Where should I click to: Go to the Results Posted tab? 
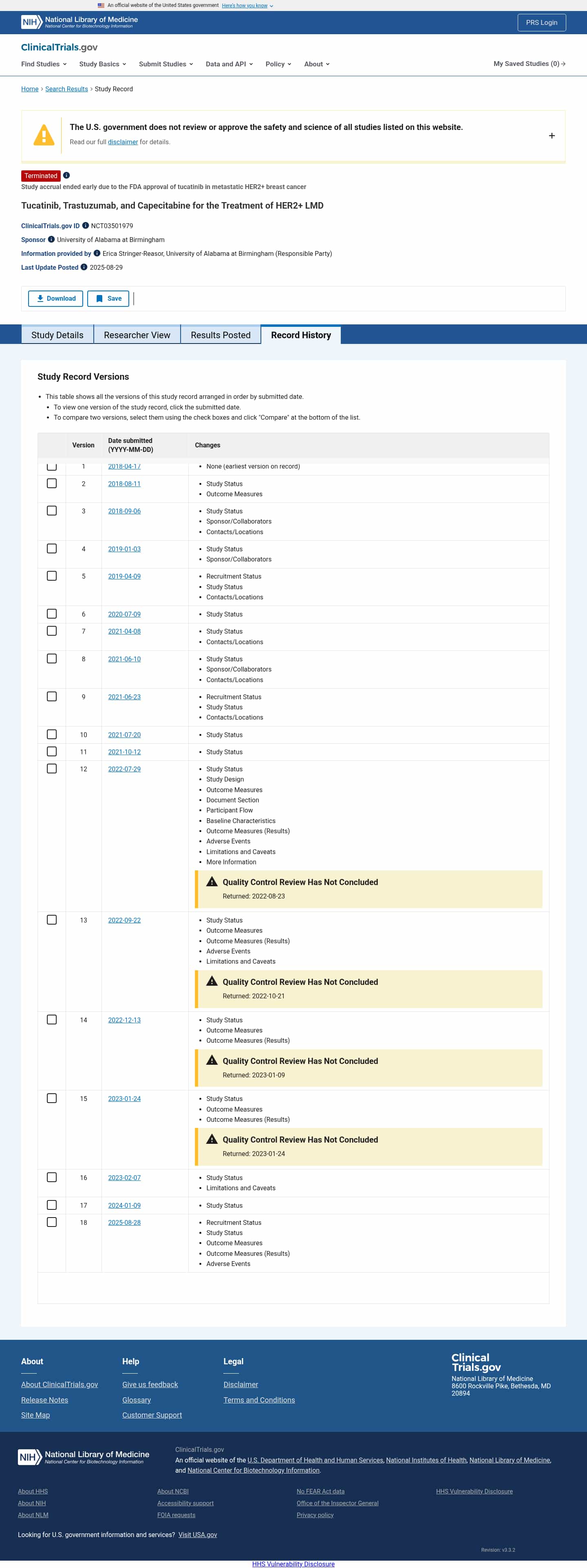coord(221,335)
